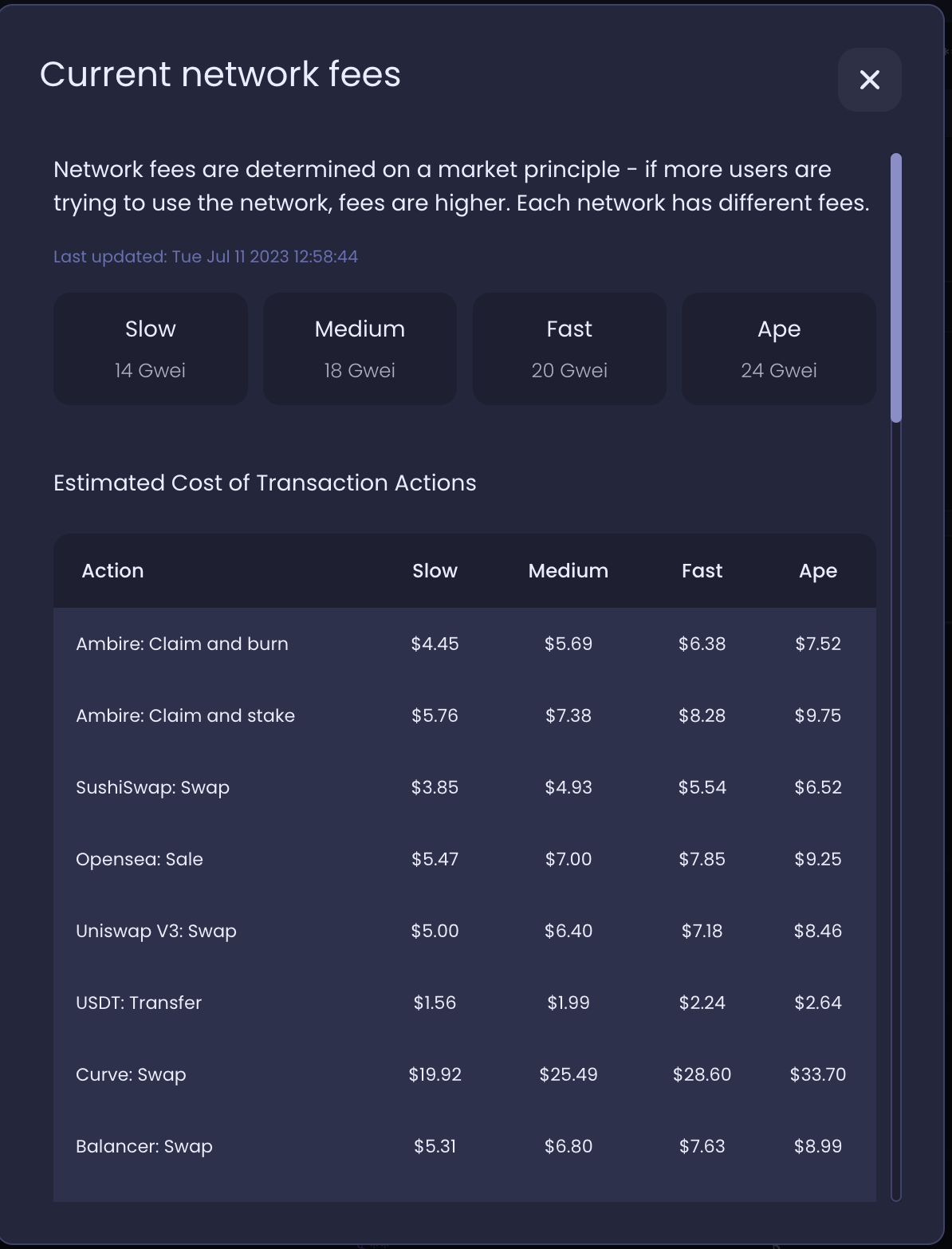Screen dimensions: 952x1249
Task: Click the Uniswap V3: Swap row label
Action: (156, 931)
